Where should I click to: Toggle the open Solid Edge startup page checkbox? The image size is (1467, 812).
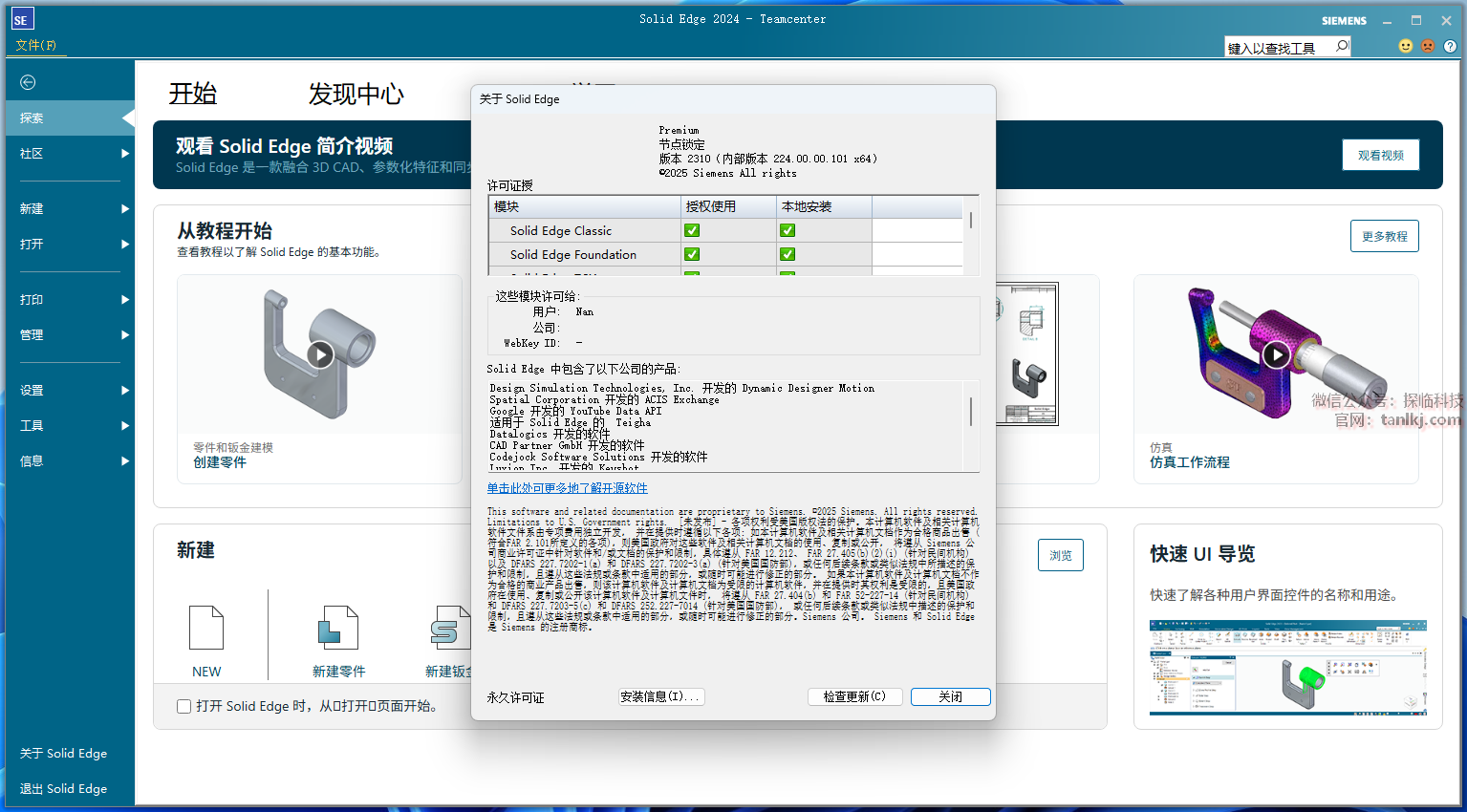(x=184, y=706)
